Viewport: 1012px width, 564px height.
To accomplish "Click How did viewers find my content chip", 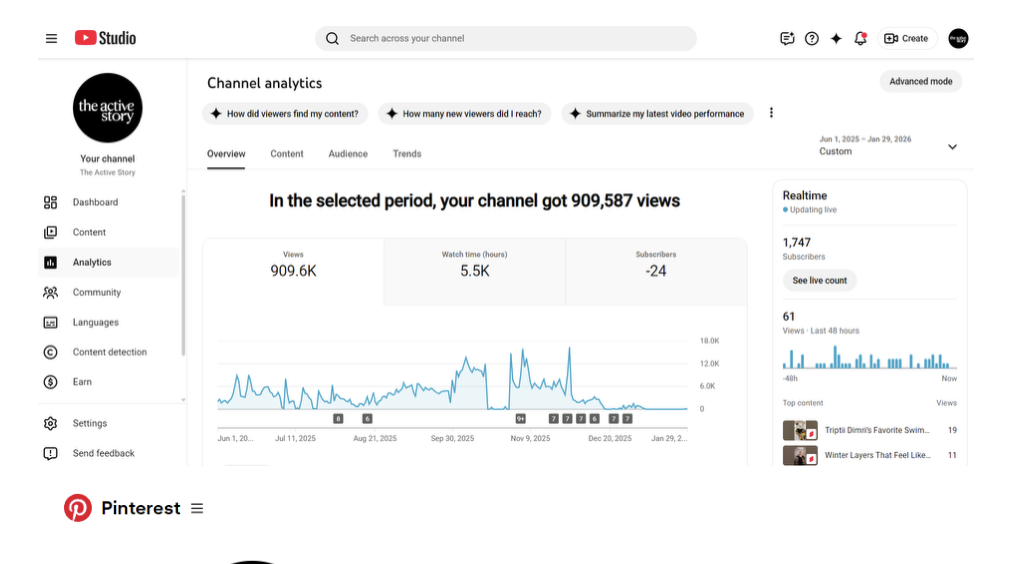I will (x=285, y=114).
